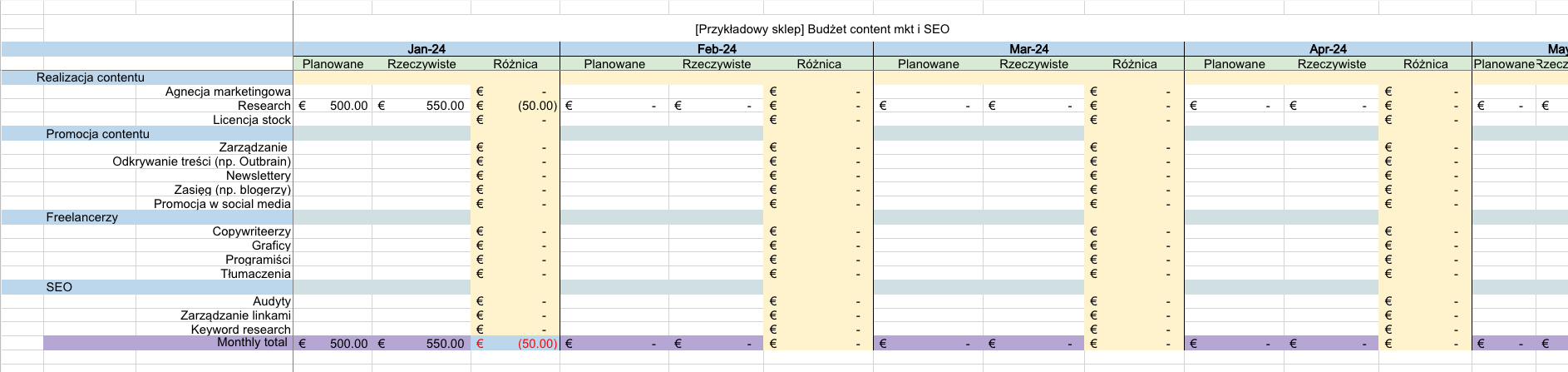
Task: Click the "Newslettery" row label
Action: tap(258, 176)
